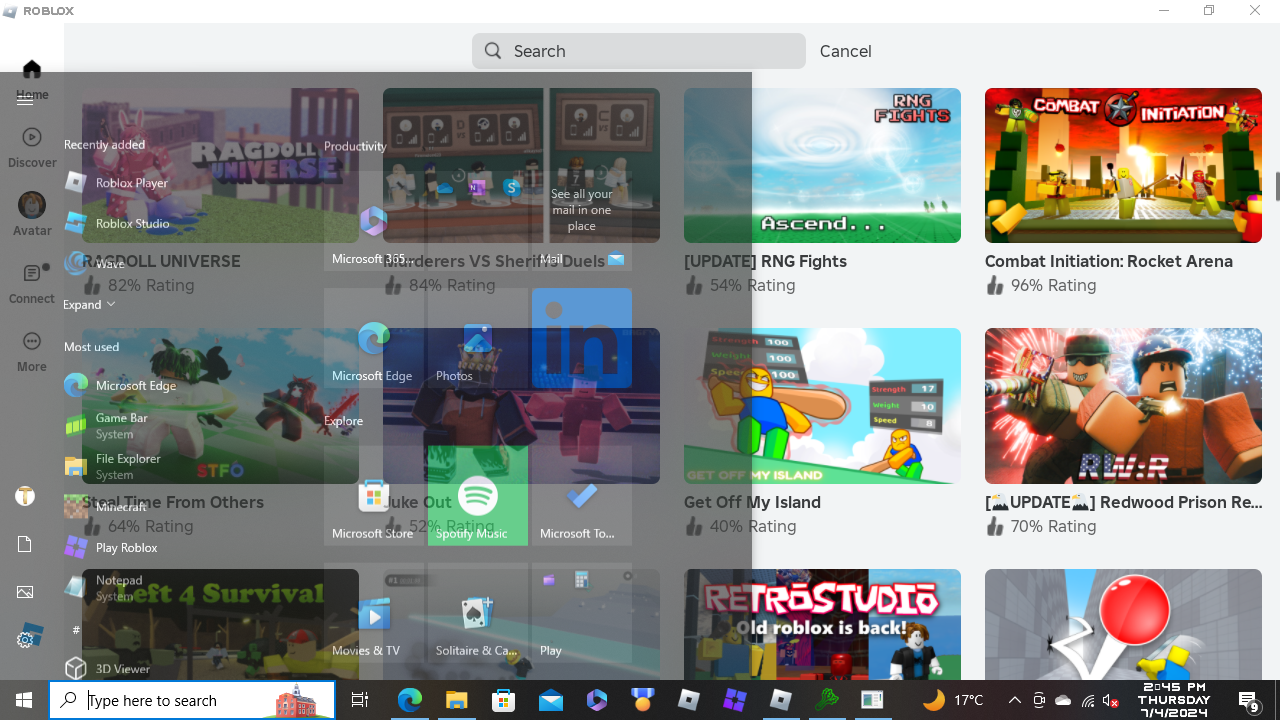Viewport: 1280px width, 720px height.
Task: Open the LinkedIn tile
Action: (582, 338)
